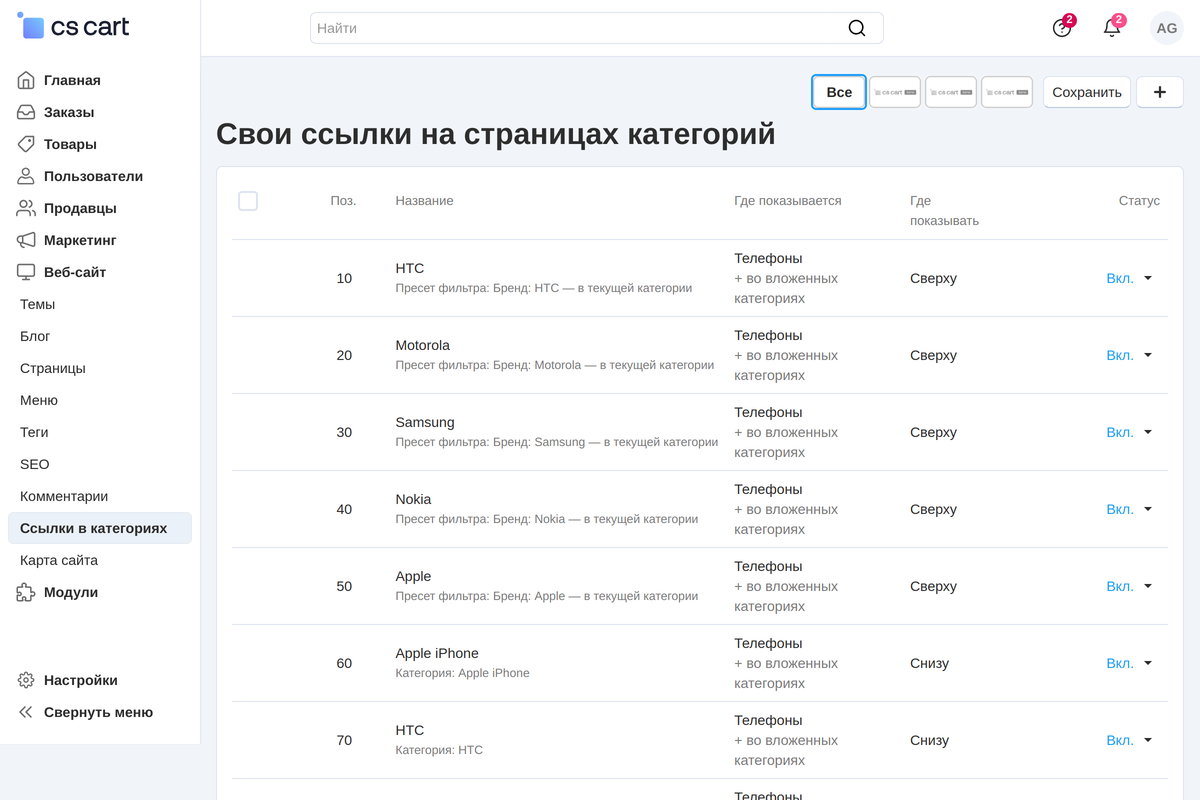Click Свернуть меню to collapse sidebar
This screenshot has height=800, width=1200.
tap(98, 712)
